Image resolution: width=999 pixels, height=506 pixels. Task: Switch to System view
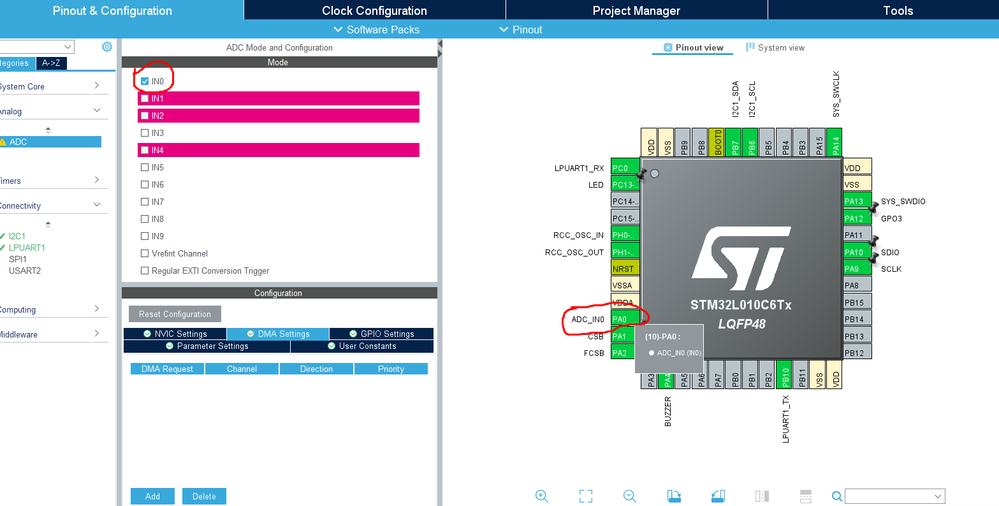(x=775, y=47)
